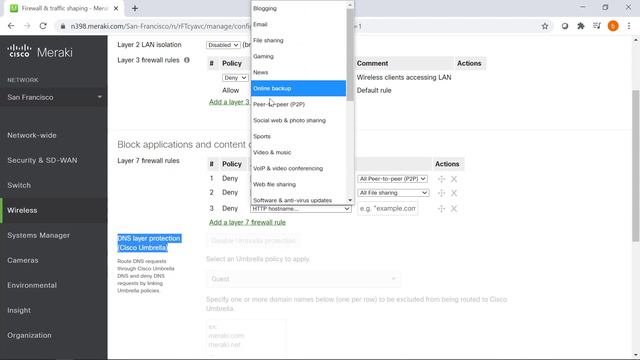640x360 pixels.
Task: Click the hostname field showing example.com
Action: click(x=388, y=208)
